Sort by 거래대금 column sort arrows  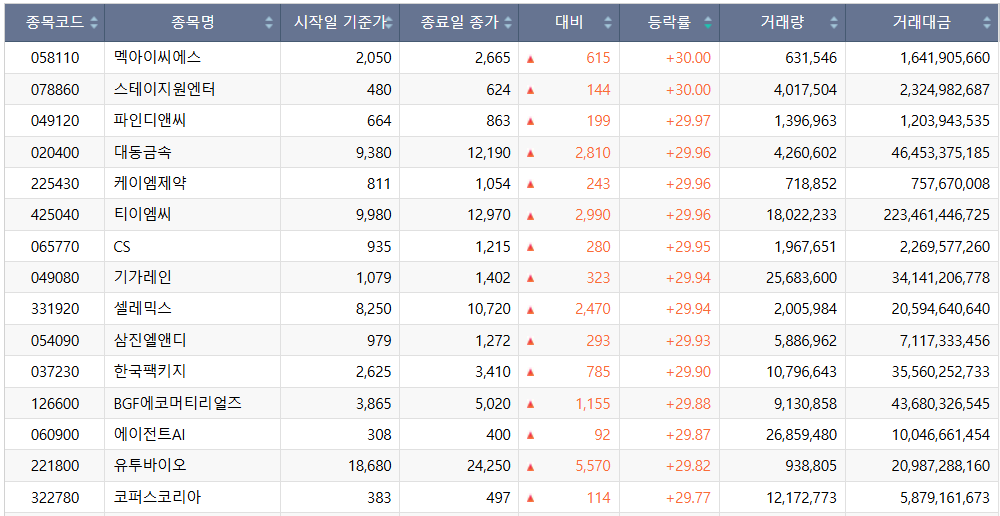coord(987,23)
